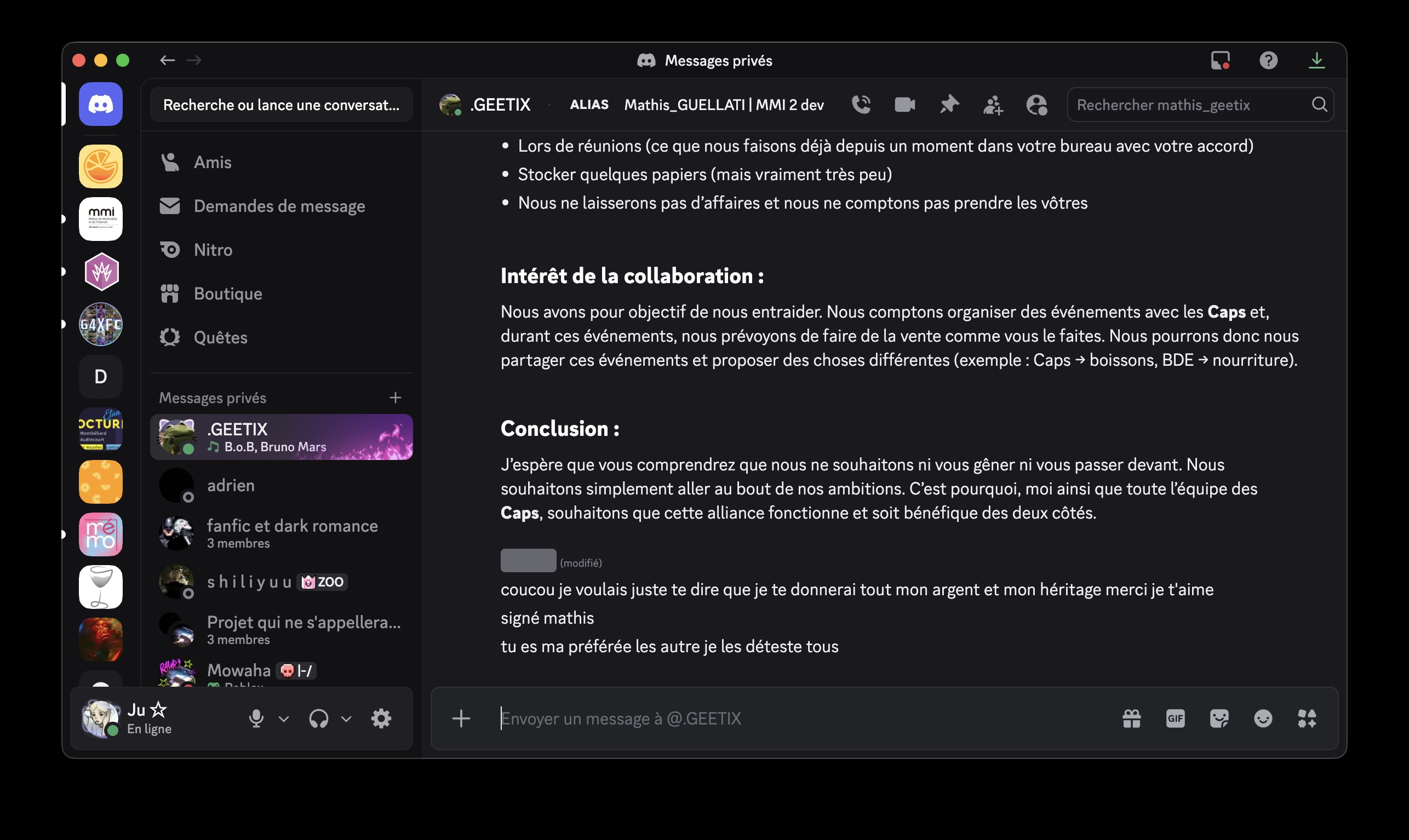The image size is (1409, 840).
Task: Open pinned messages
Action: click(949, 105)
